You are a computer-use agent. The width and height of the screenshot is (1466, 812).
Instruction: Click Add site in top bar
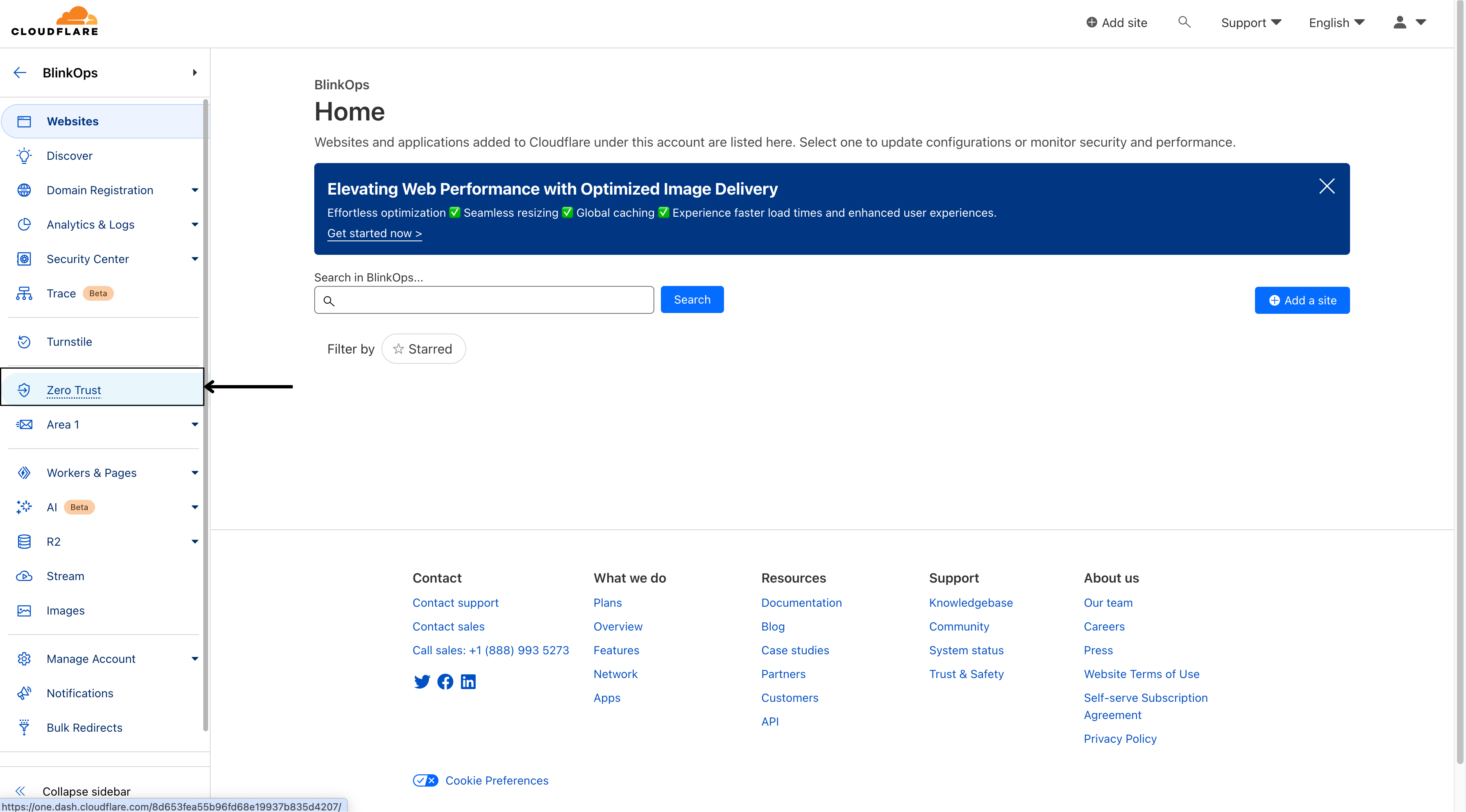point(1117,22)
